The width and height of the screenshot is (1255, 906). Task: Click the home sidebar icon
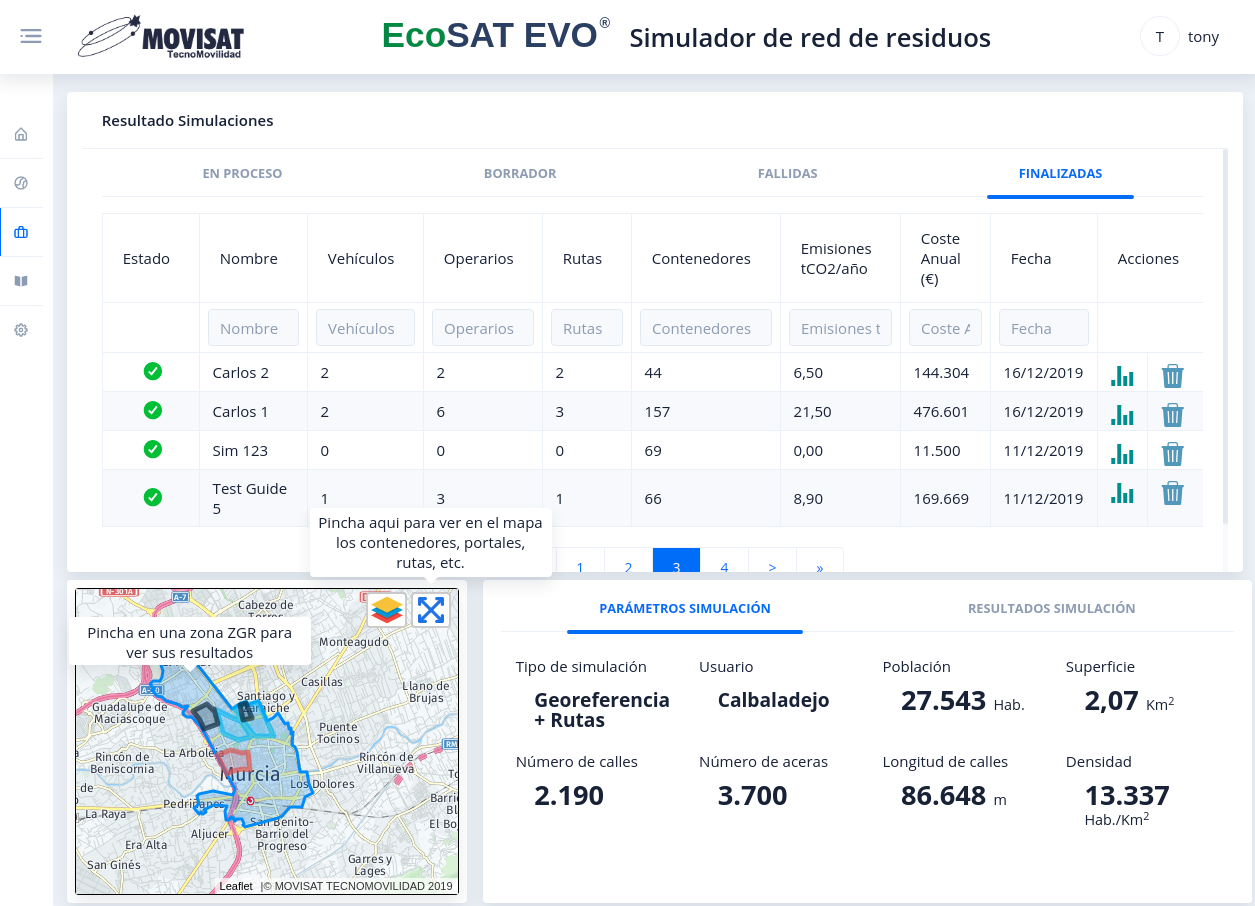pyautogui.click(x=21, y=135)
